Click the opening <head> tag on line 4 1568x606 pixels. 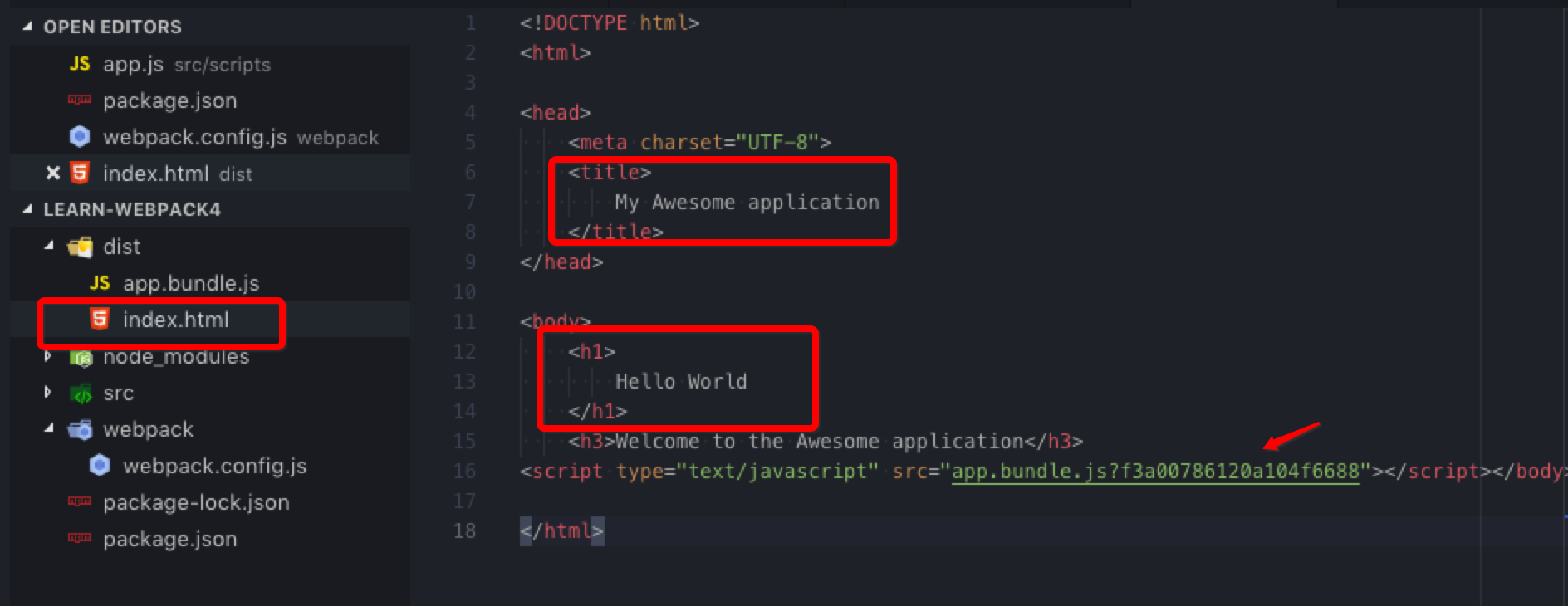click(556, 112)
